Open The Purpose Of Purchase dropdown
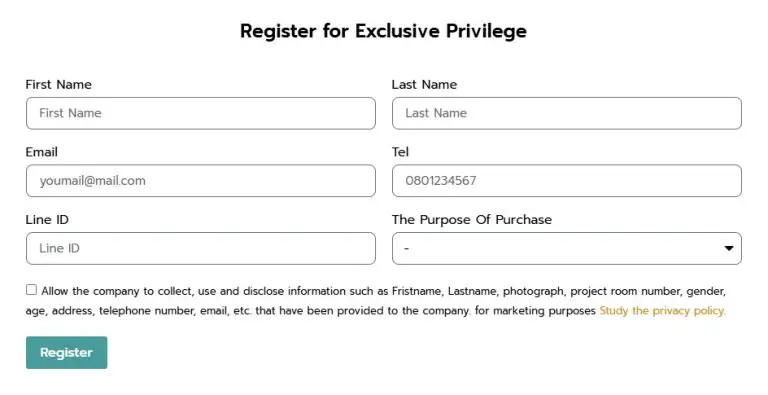 coord(567,248)
